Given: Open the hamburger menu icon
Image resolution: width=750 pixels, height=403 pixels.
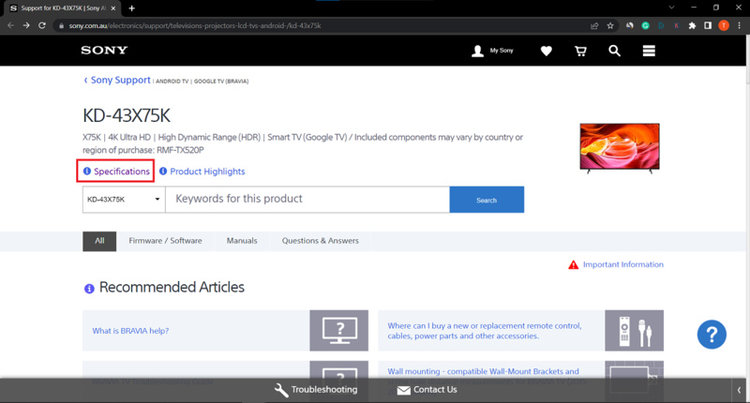Looking at the screenshot, I should pyautogui.click(x=649, y=51).
